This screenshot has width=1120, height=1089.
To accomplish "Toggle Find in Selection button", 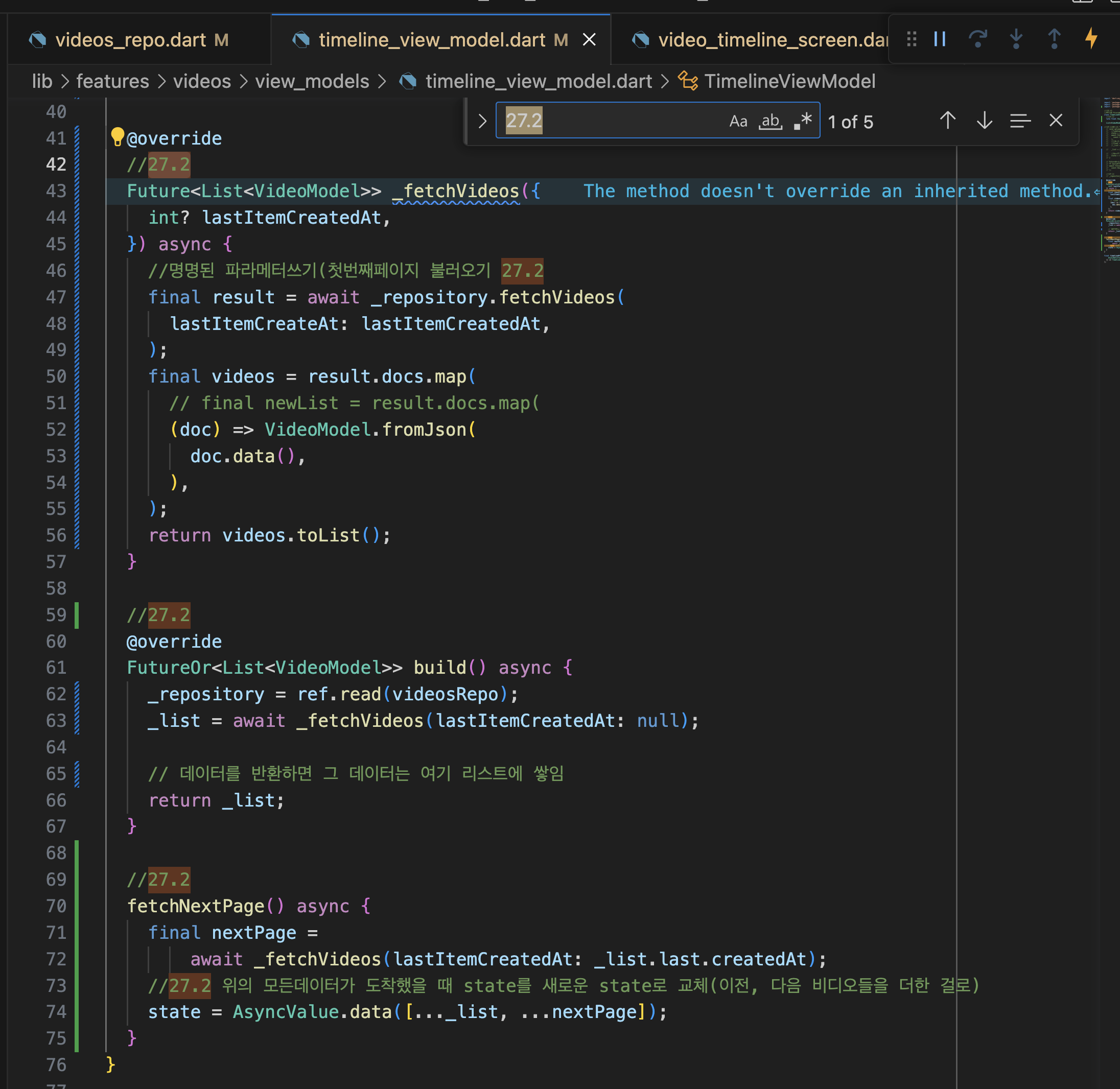I will tap(1020, 121).
